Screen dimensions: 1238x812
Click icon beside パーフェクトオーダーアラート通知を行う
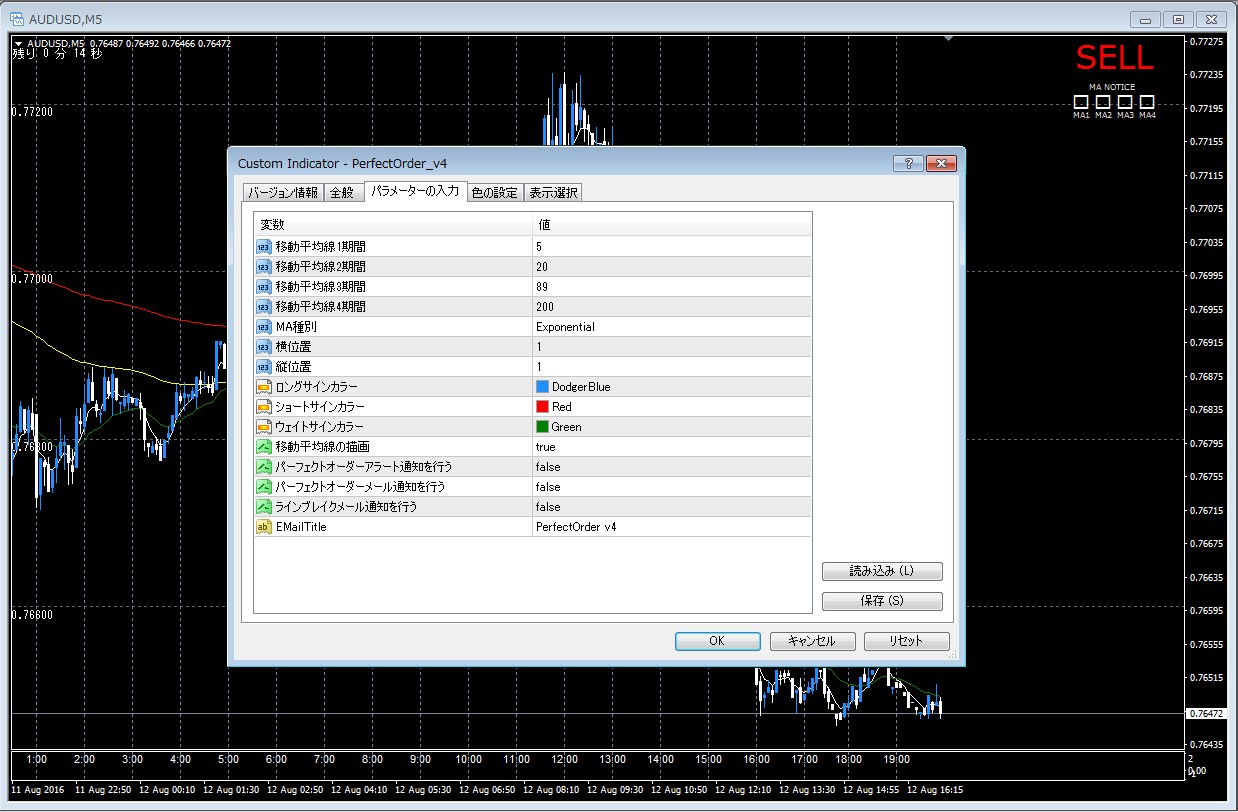[x=264, y=466]
